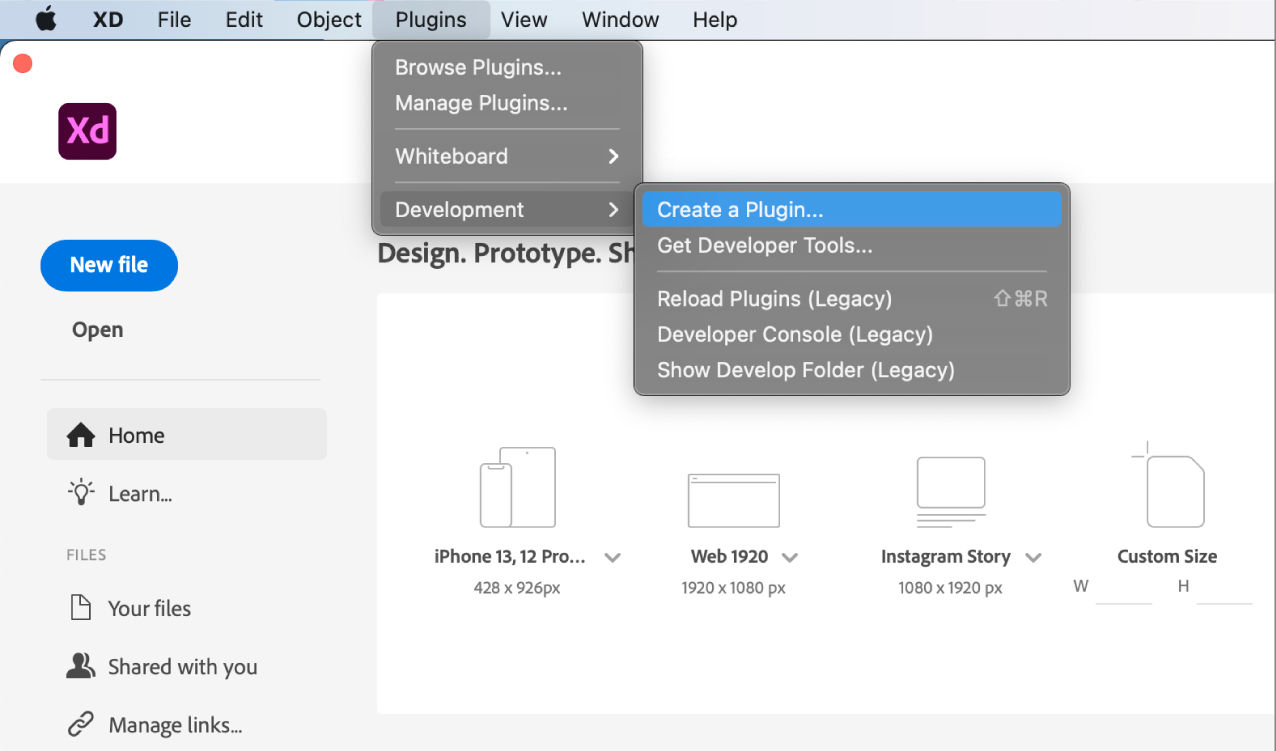This screenshot has width=1276, height=751.
Task: Open the Home screen via the house icon
Action: pos(83,434)
